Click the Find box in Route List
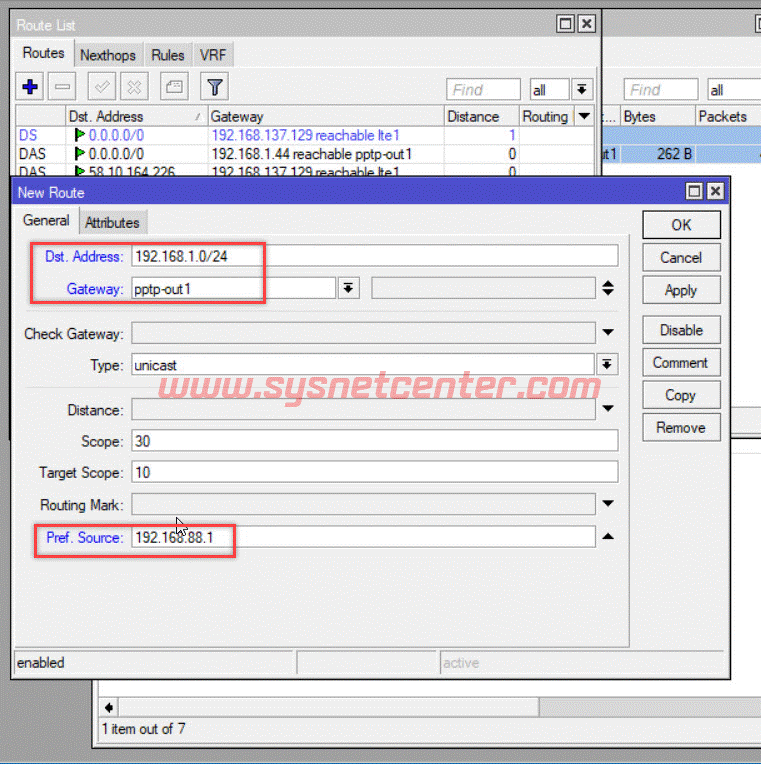This screenshot has width=761, height=764. [483, 90]
